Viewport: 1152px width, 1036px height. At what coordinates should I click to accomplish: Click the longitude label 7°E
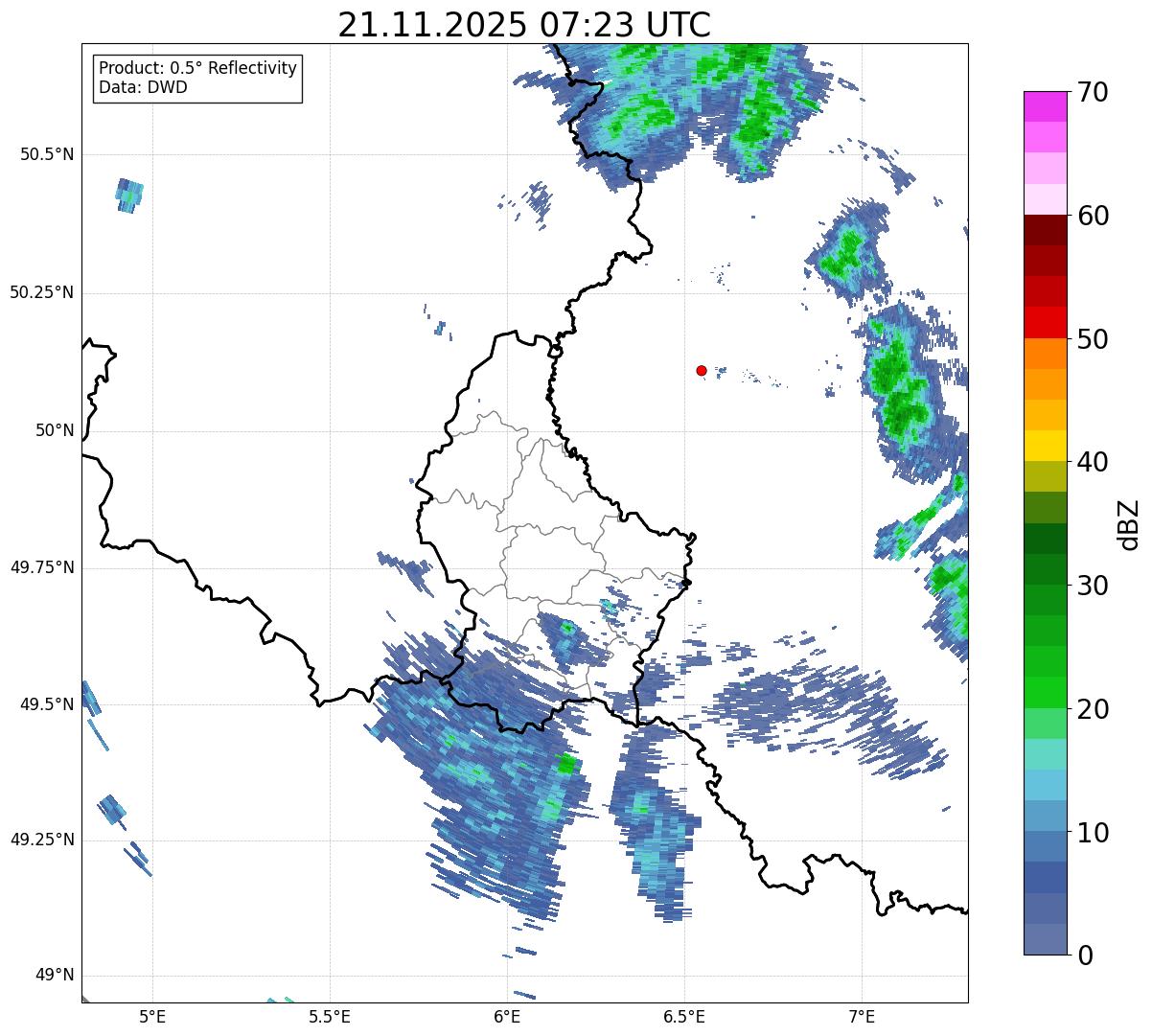(x=862, y=1016)
